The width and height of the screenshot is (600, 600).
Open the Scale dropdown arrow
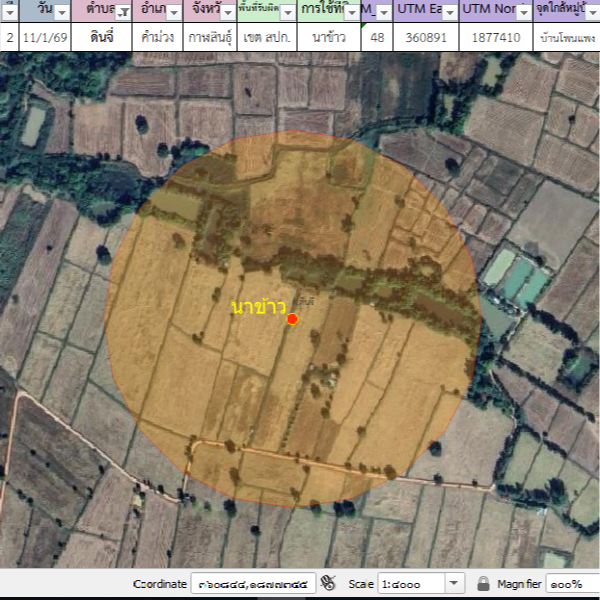[454, 583]
